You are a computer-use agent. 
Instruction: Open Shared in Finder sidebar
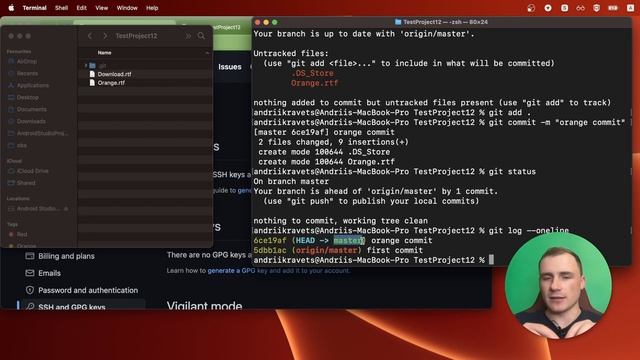pyautogui.click(x=26, y=183)
